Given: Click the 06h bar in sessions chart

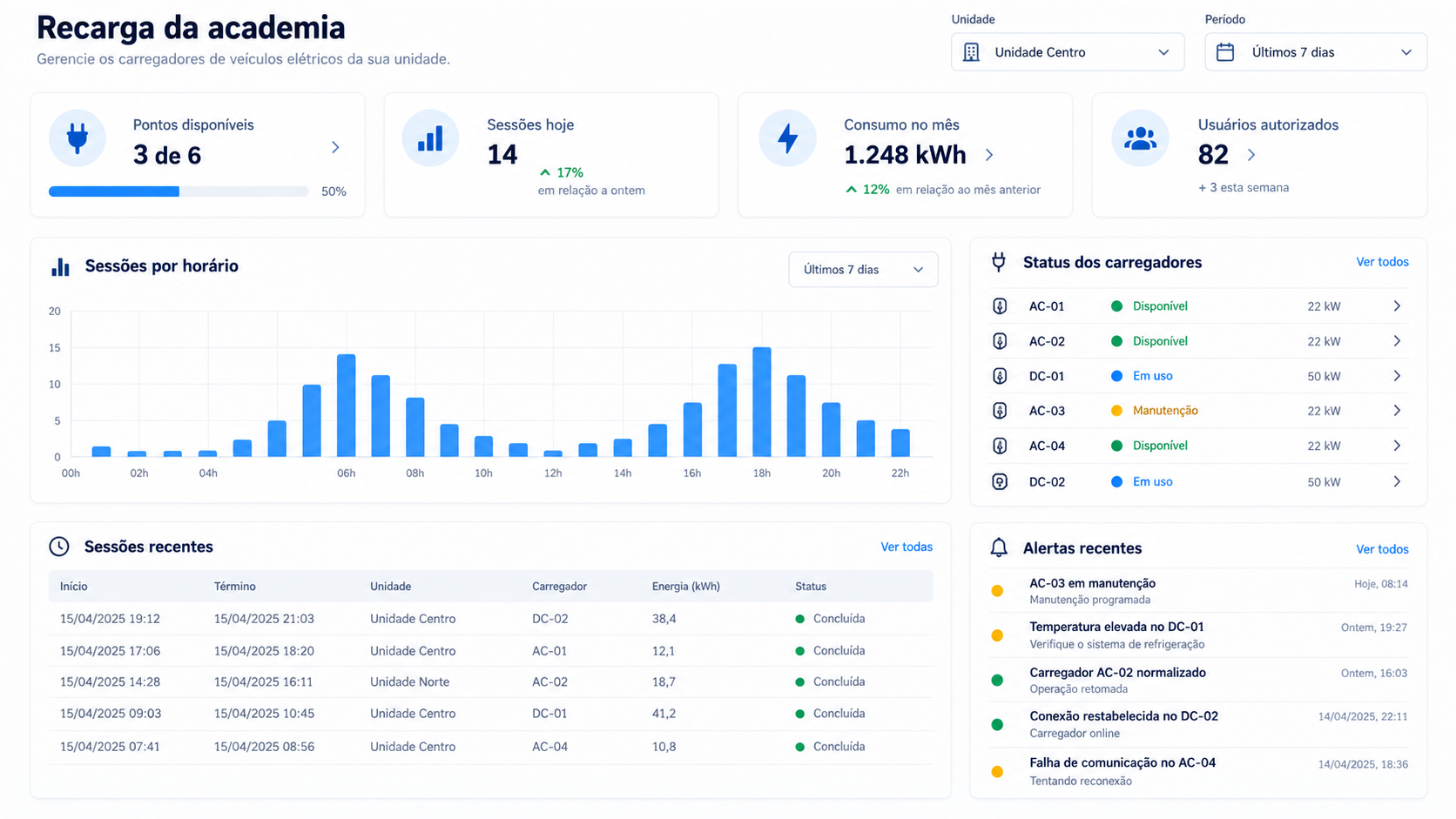Looking at the screenshot, I should pos(347,406).
